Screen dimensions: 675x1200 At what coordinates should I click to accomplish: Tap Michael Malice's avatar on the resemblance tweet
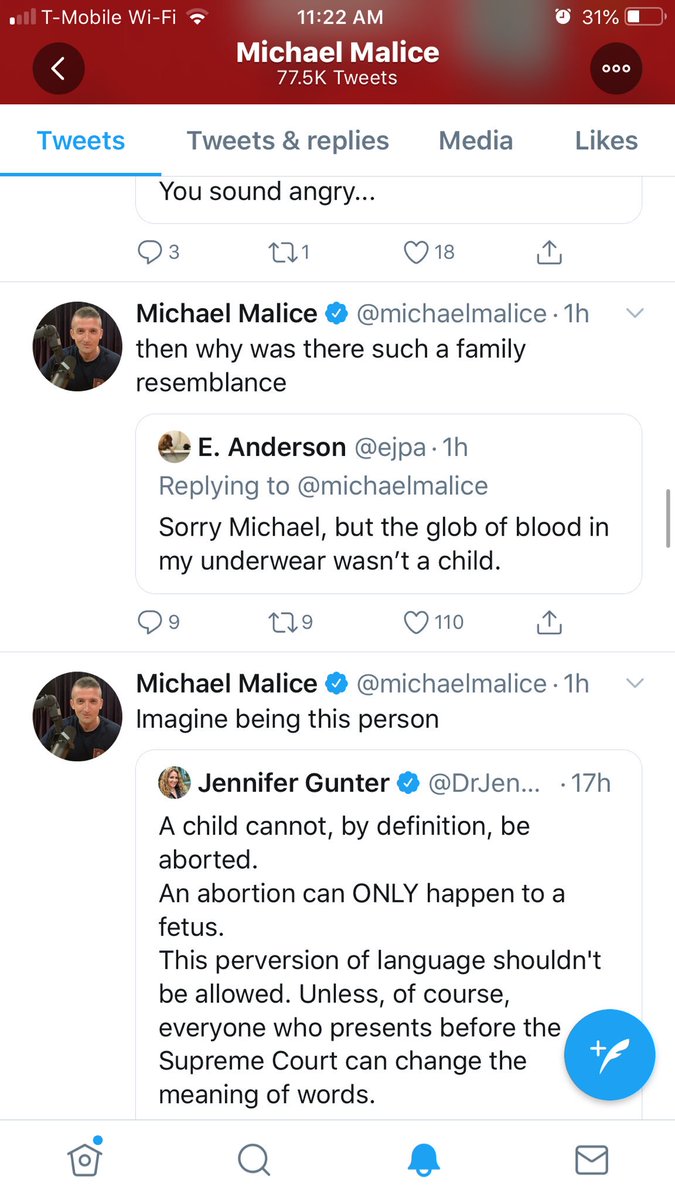(x=78, y=345)
